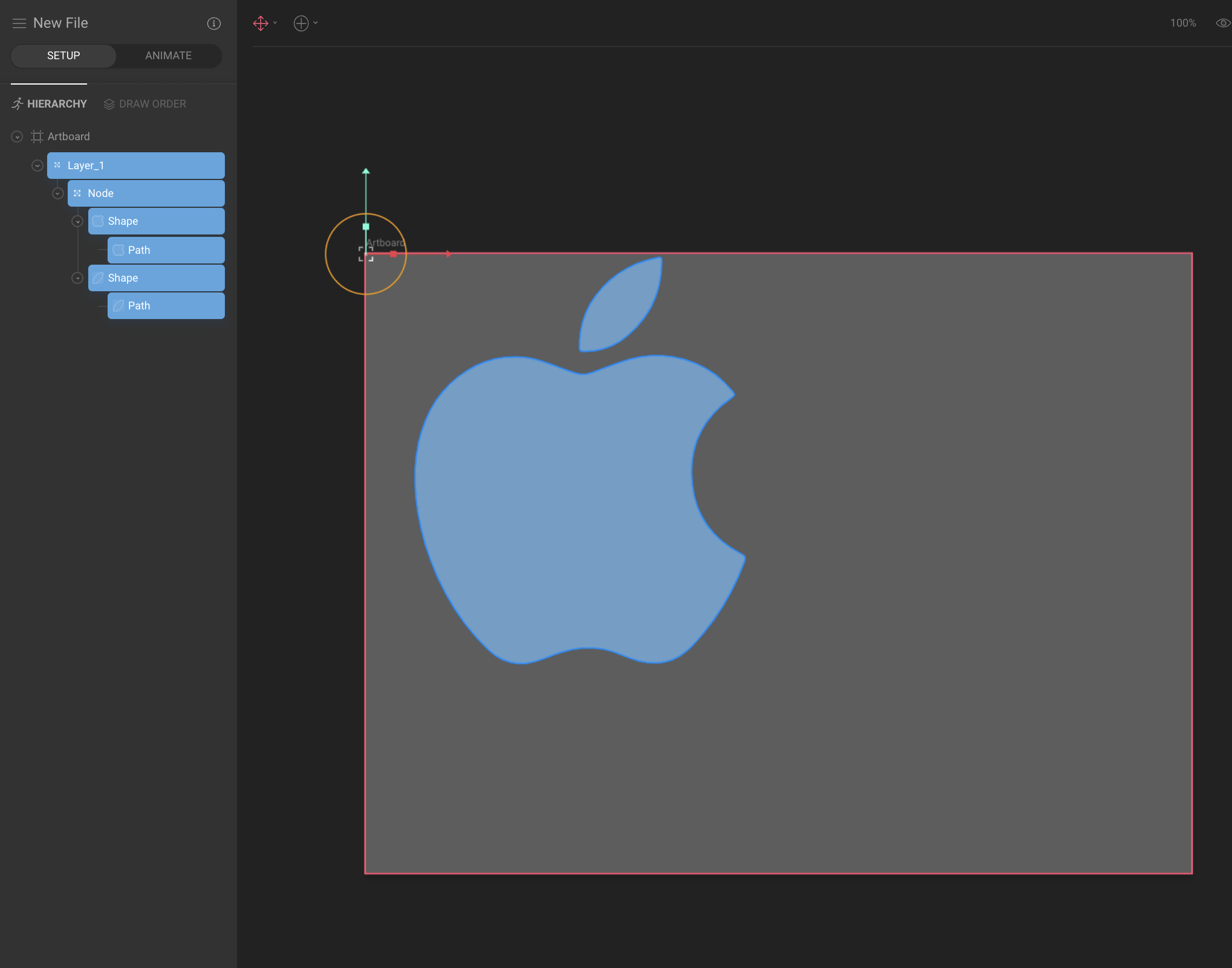Click the apple body Shape icon

(98, 221)
